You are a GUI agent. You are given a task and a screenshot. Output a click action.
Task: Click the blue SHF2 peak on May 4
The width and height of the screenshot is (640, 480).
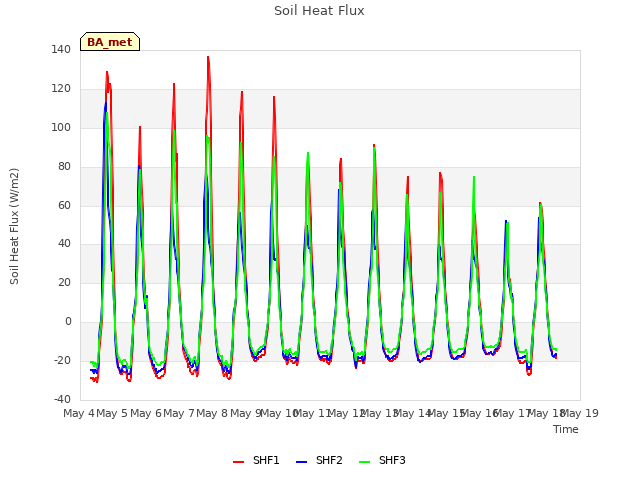pos(106,103)
